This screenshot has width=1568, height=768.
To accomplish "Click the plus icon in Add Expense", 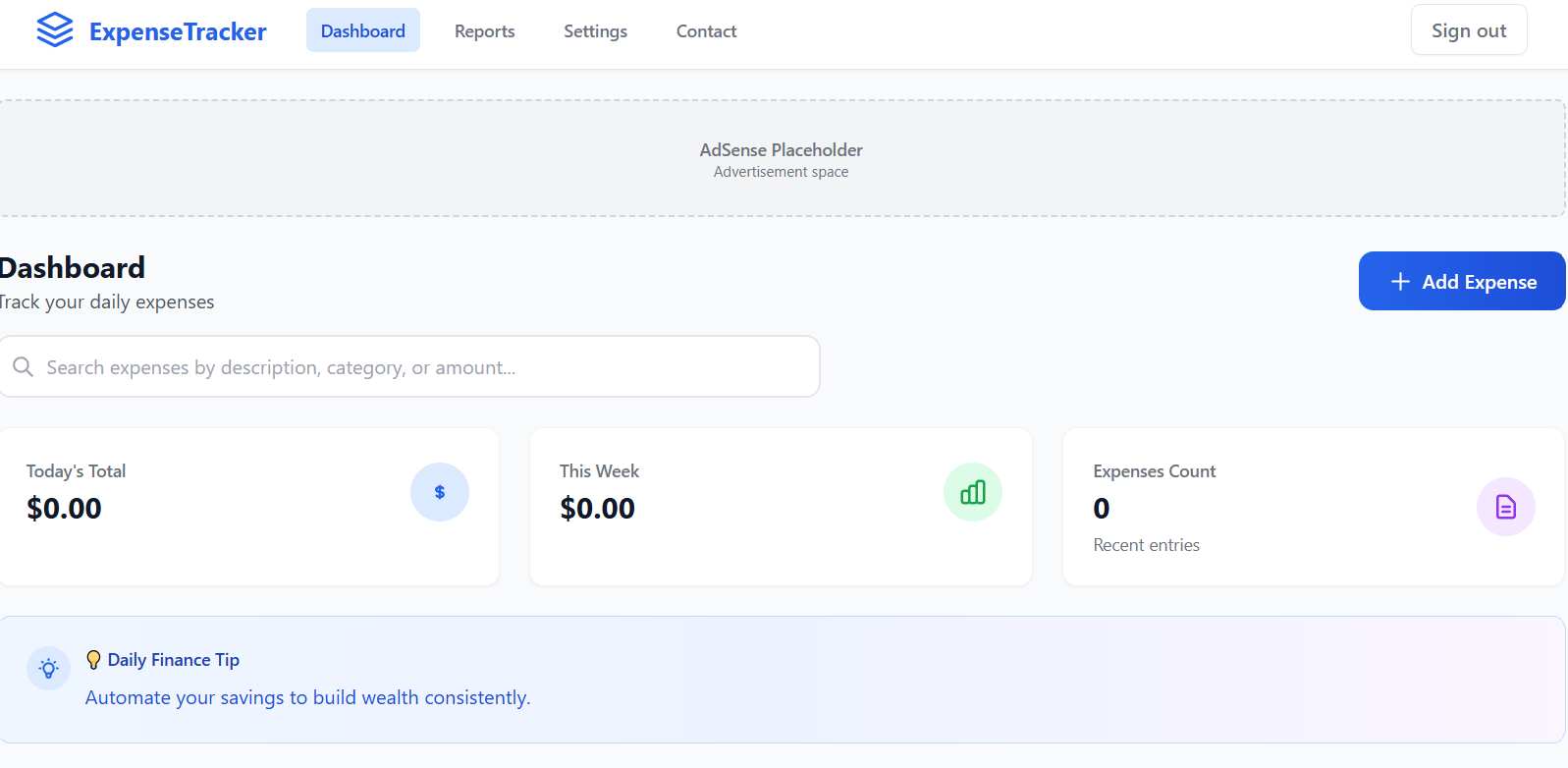I will coord(1400,282).
